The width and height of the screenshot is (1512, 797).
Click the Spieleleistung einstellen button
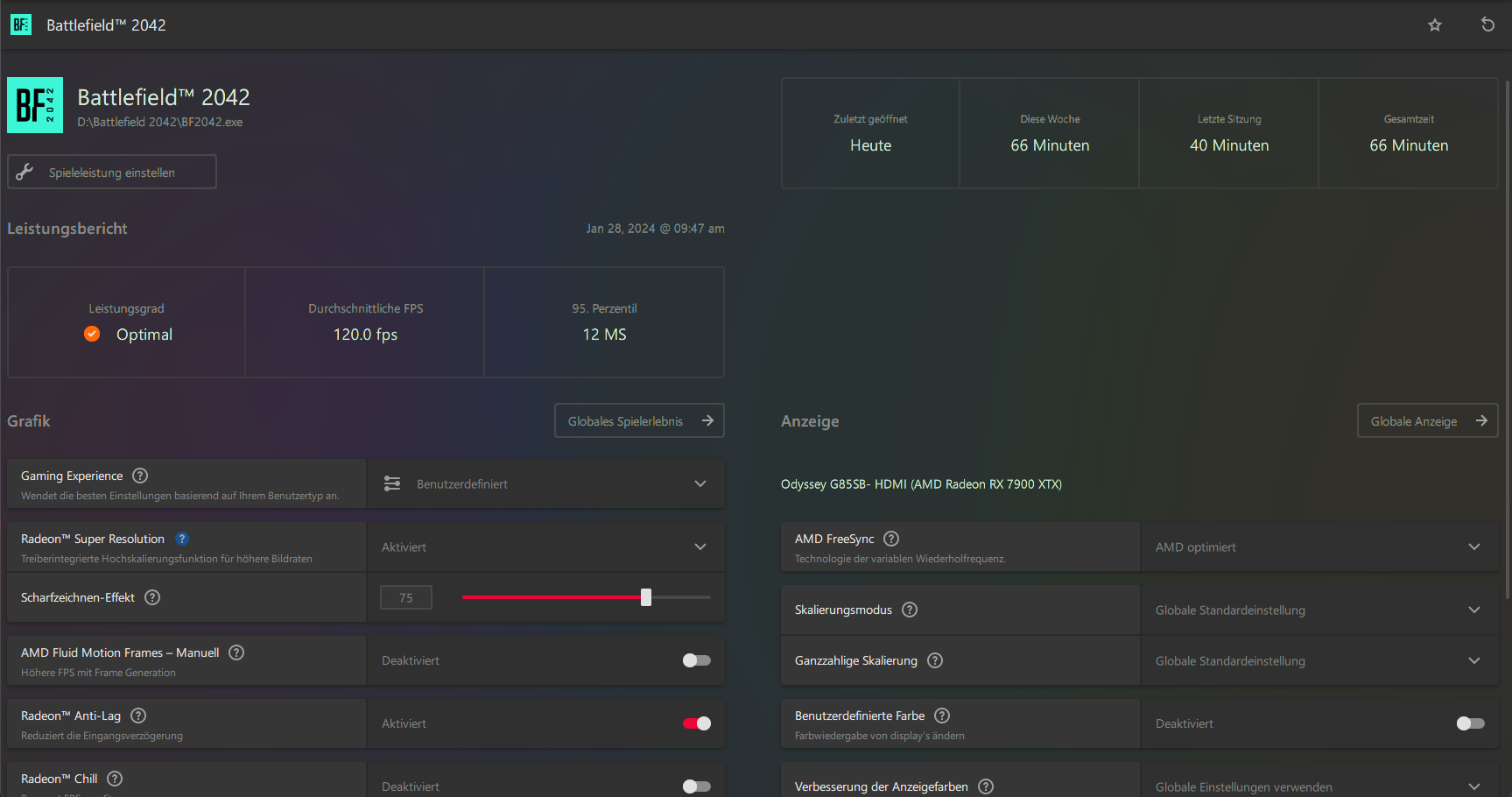pyautogui.click(x=112, y=172)
